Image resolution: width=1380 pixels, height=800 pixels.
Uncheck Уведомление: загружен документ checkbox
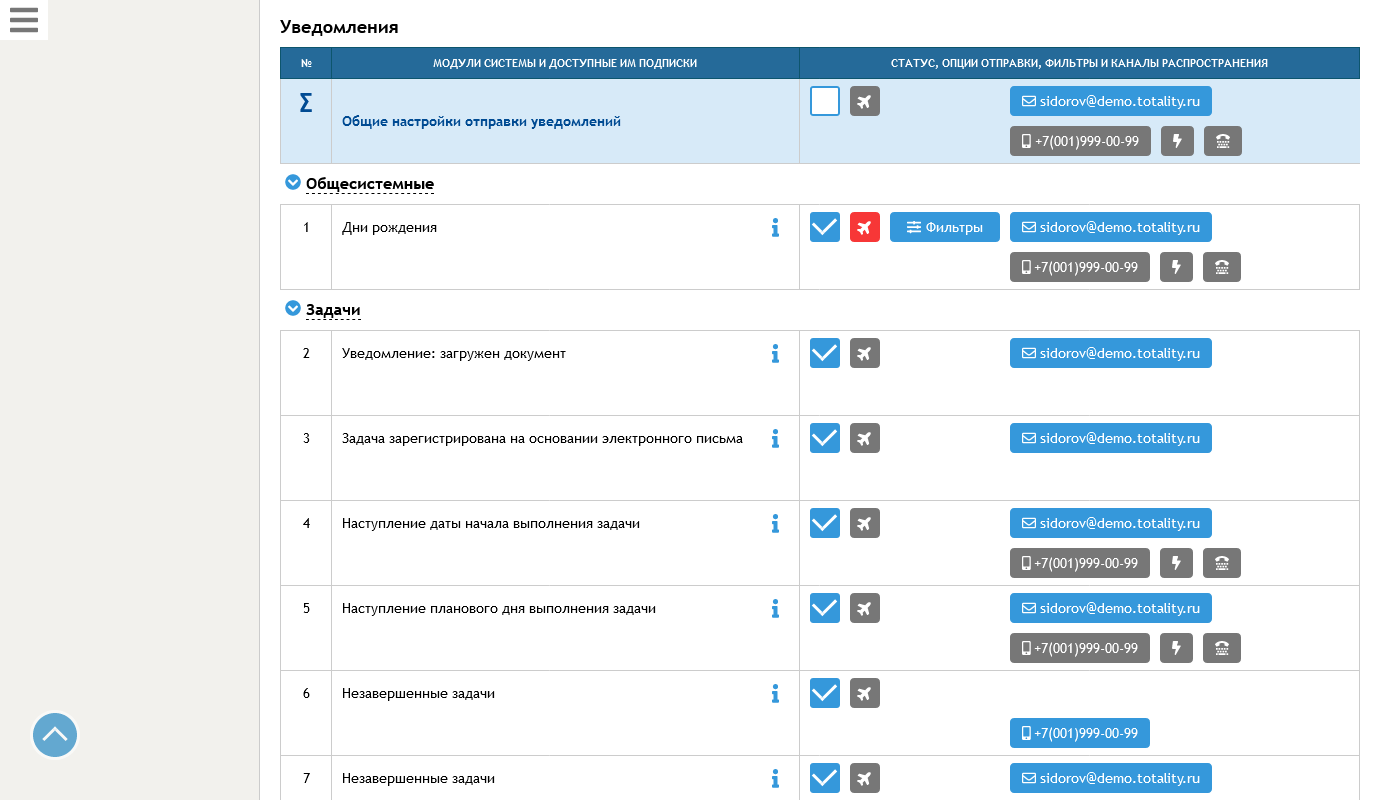(825, 353)
